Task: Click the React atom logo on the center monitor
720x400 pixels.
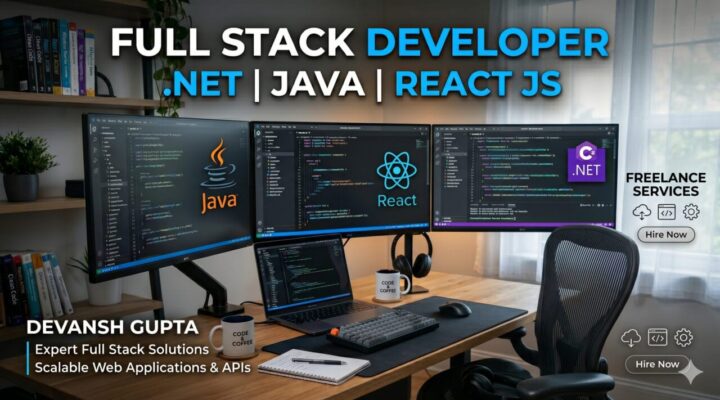Action: pyautogui.click(x=397, y=170)
